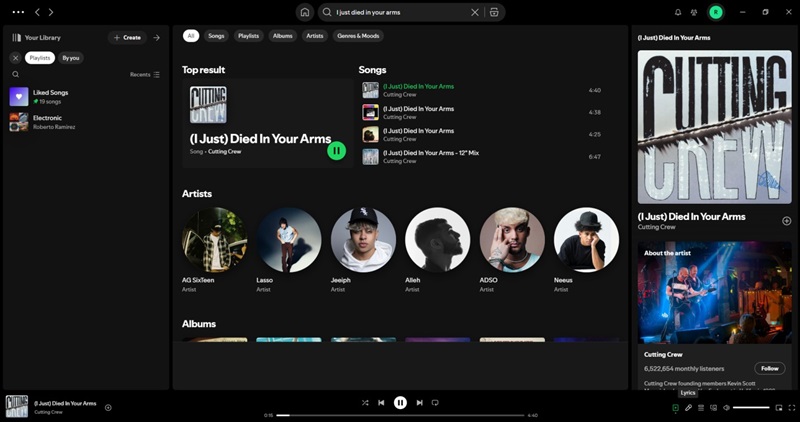The image size is (800, 422).
Task: Toggle repeat mode
Action: 435,403
